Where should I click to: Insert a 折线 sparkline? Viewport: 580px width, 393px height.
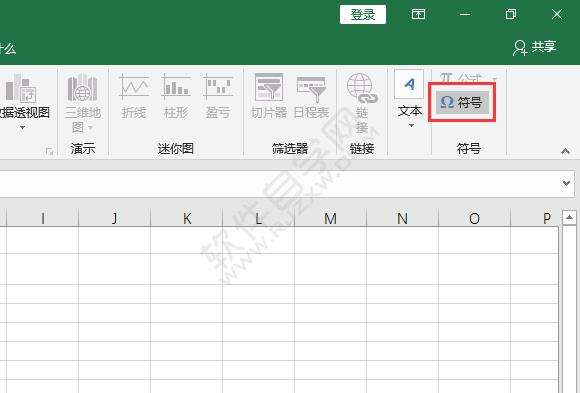pyautogui.click(x=134, y=96)
